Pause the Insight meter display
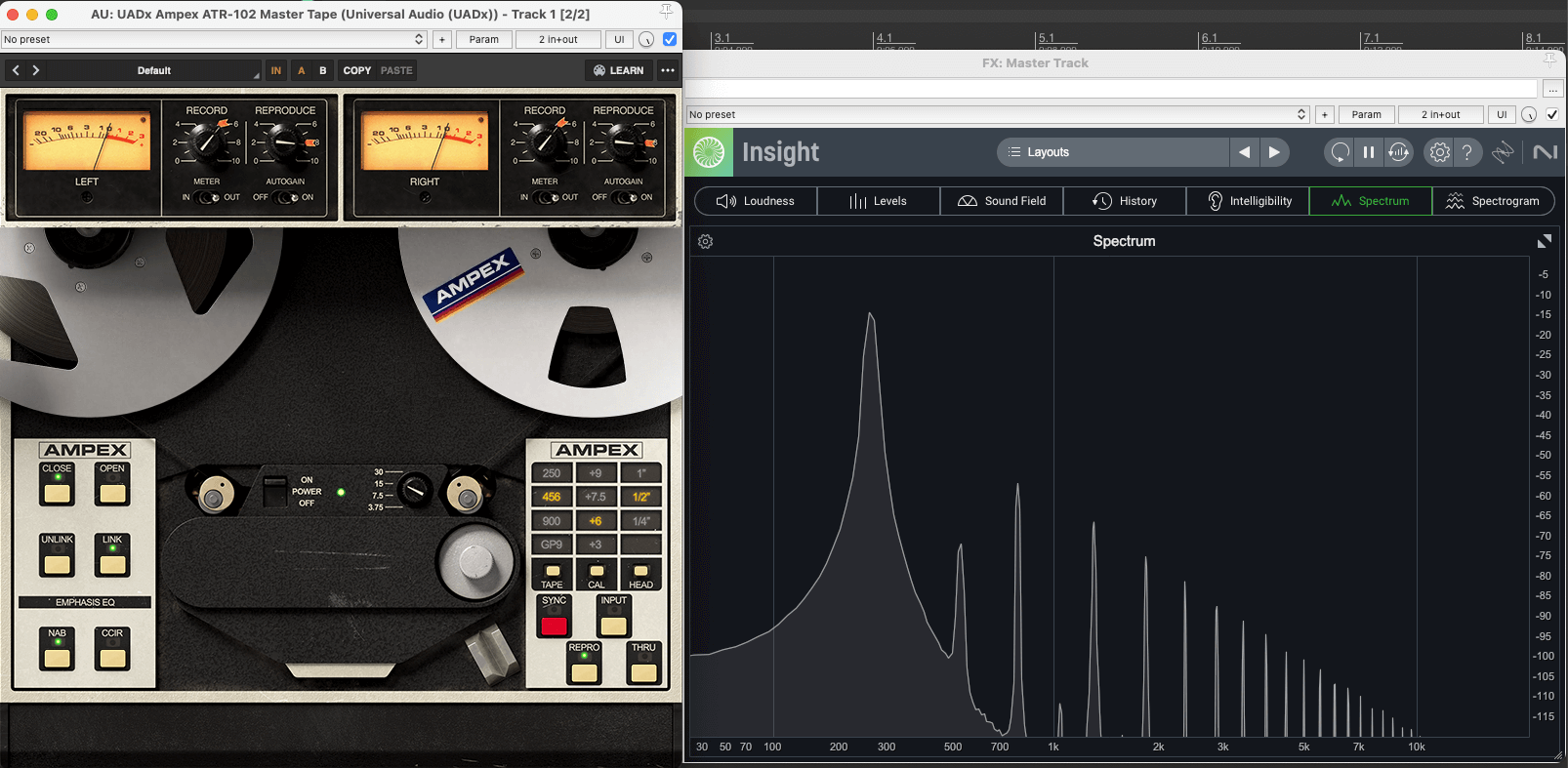This screenshot has height=768, width=1568. [1369, 152]
